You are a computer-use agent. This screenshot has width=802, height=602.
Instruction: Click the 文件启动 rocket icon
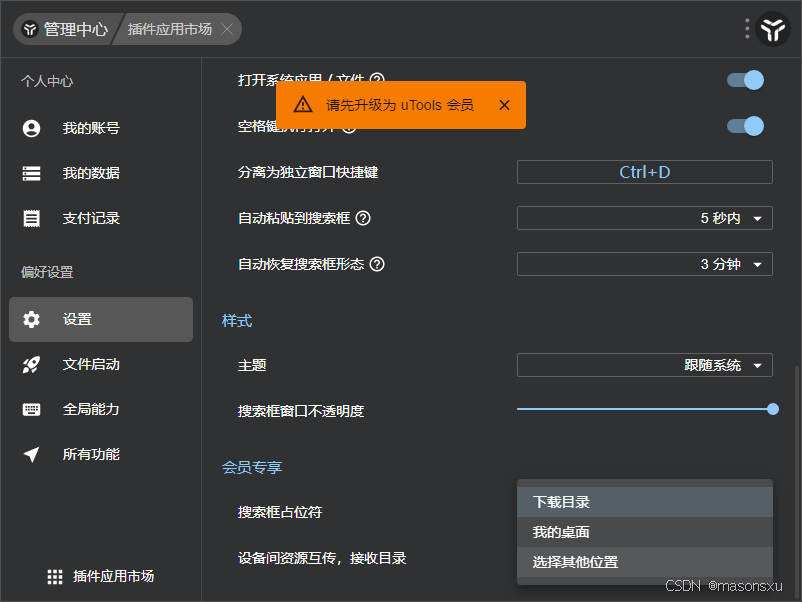(x=31, y=364)
